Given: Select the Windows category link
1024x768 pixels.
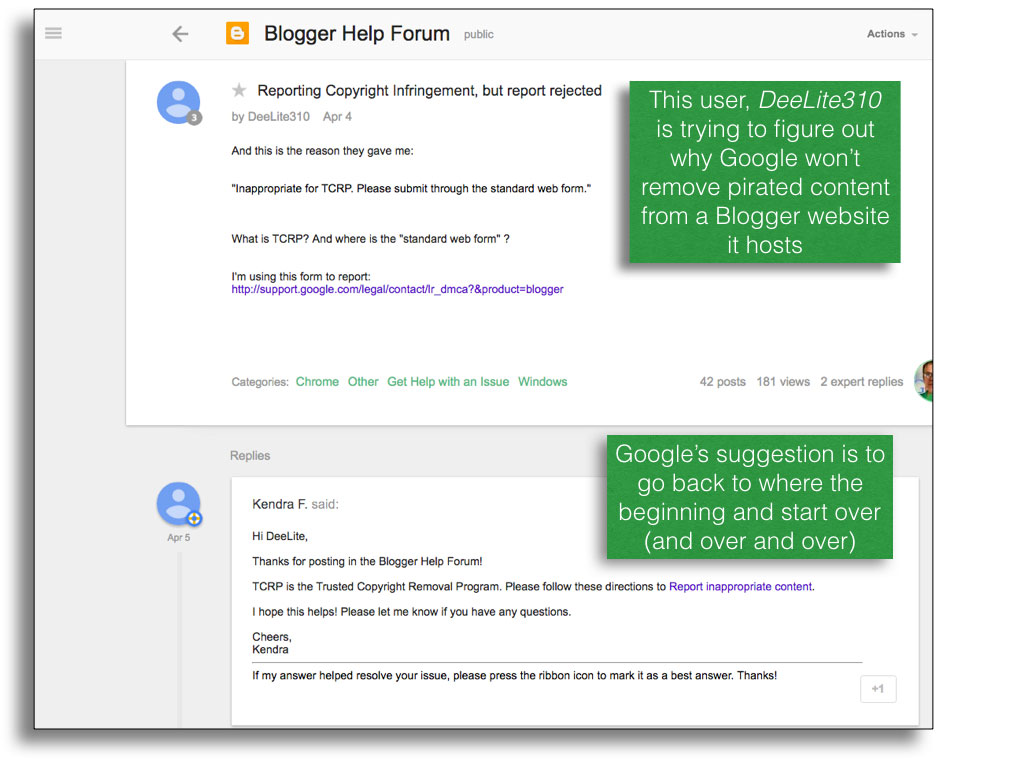Looking at the screenshot, I should [x=543, y=381].
